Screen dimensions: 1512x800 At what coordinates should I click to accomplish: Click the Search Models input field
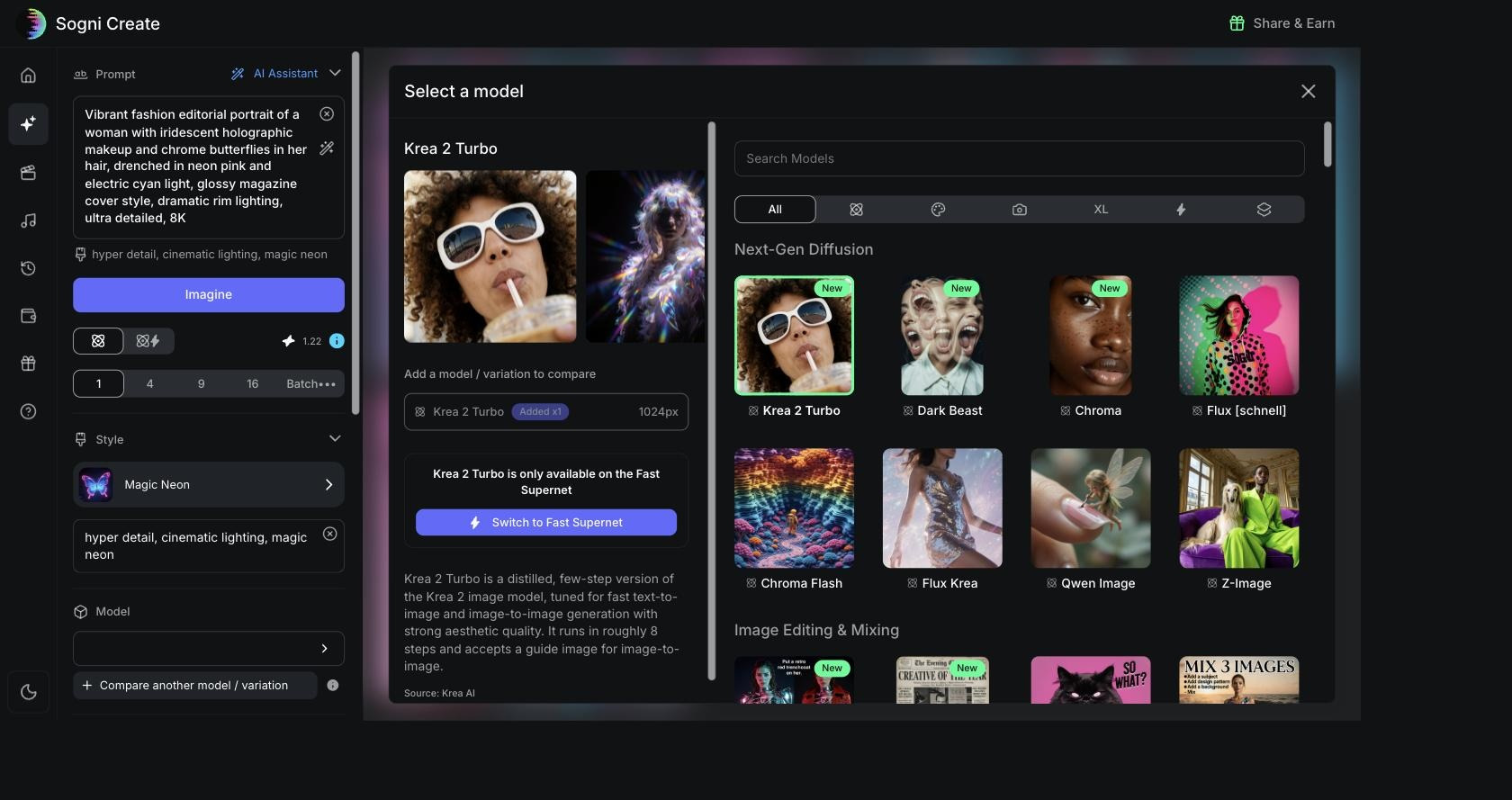click(x=1019, y=158)
